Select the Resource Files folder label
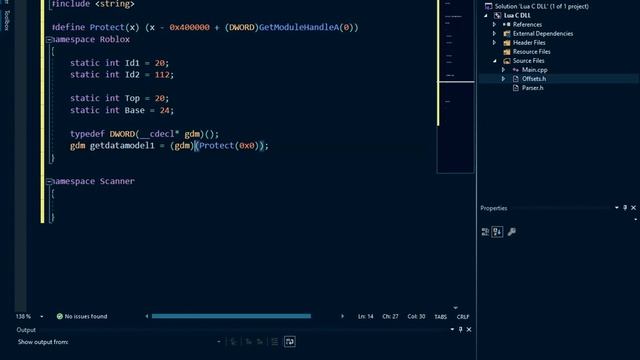 tap(531, 52)
